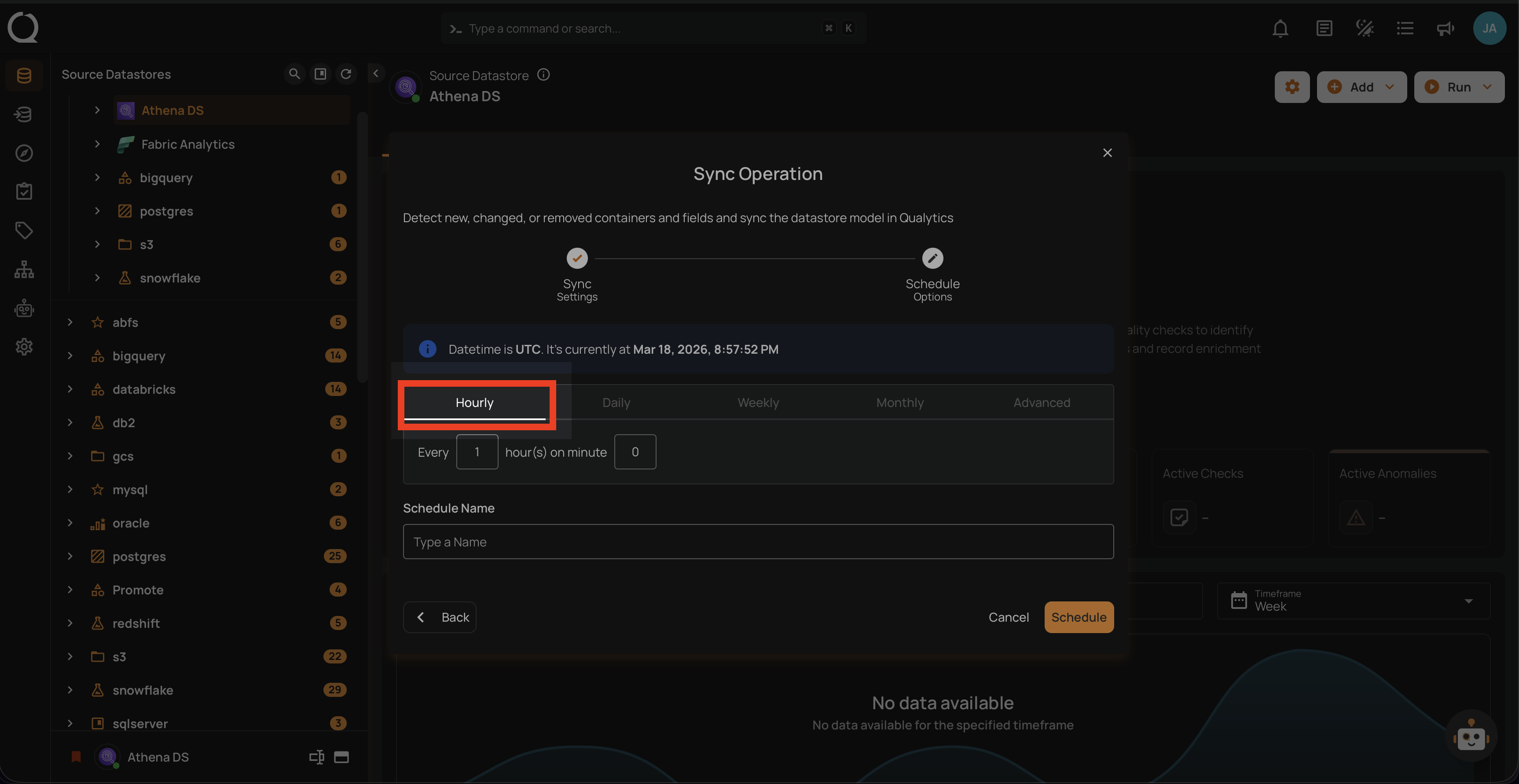Click info icon beside Source Datastore
Image resolution: width=1519 pixels, height=784 pixels.
click(x=544, y=75)
